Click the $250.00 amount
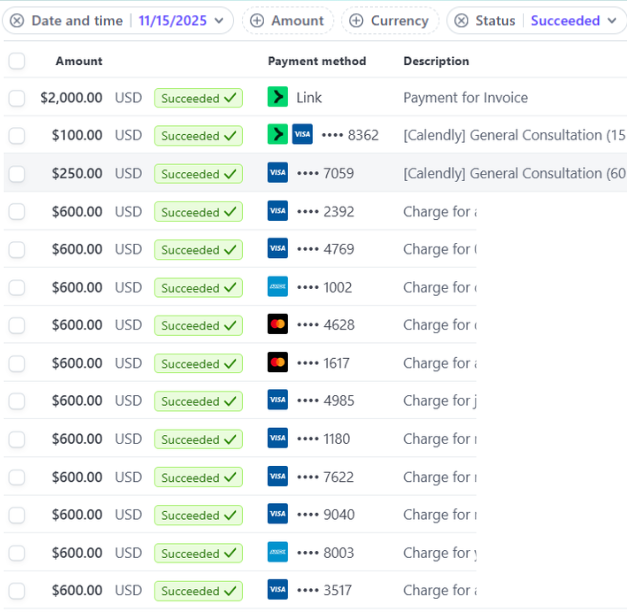Viewport: 627px width, 612px height. [77, 173]
